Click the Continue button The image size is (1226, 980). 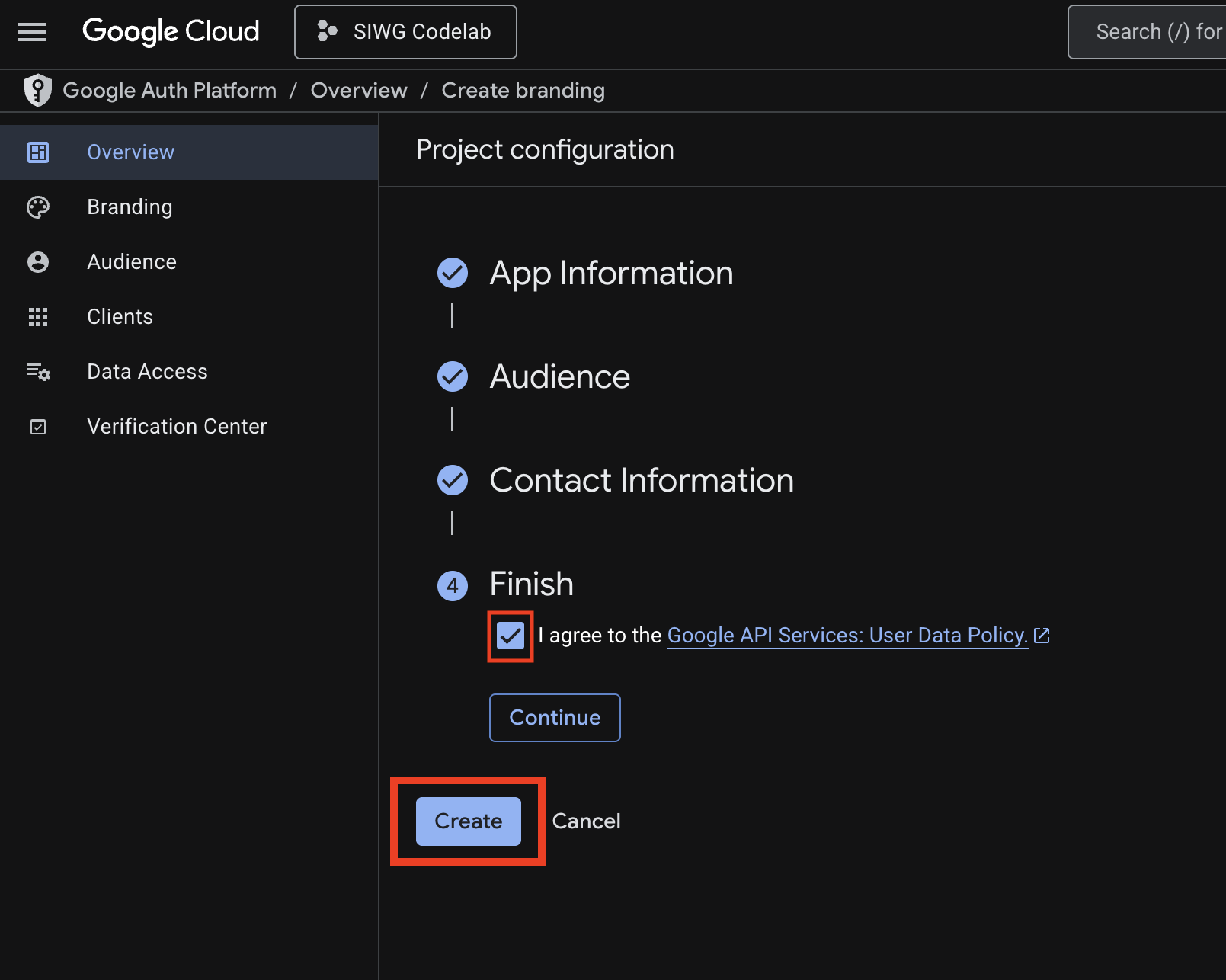tap(555, 718)
